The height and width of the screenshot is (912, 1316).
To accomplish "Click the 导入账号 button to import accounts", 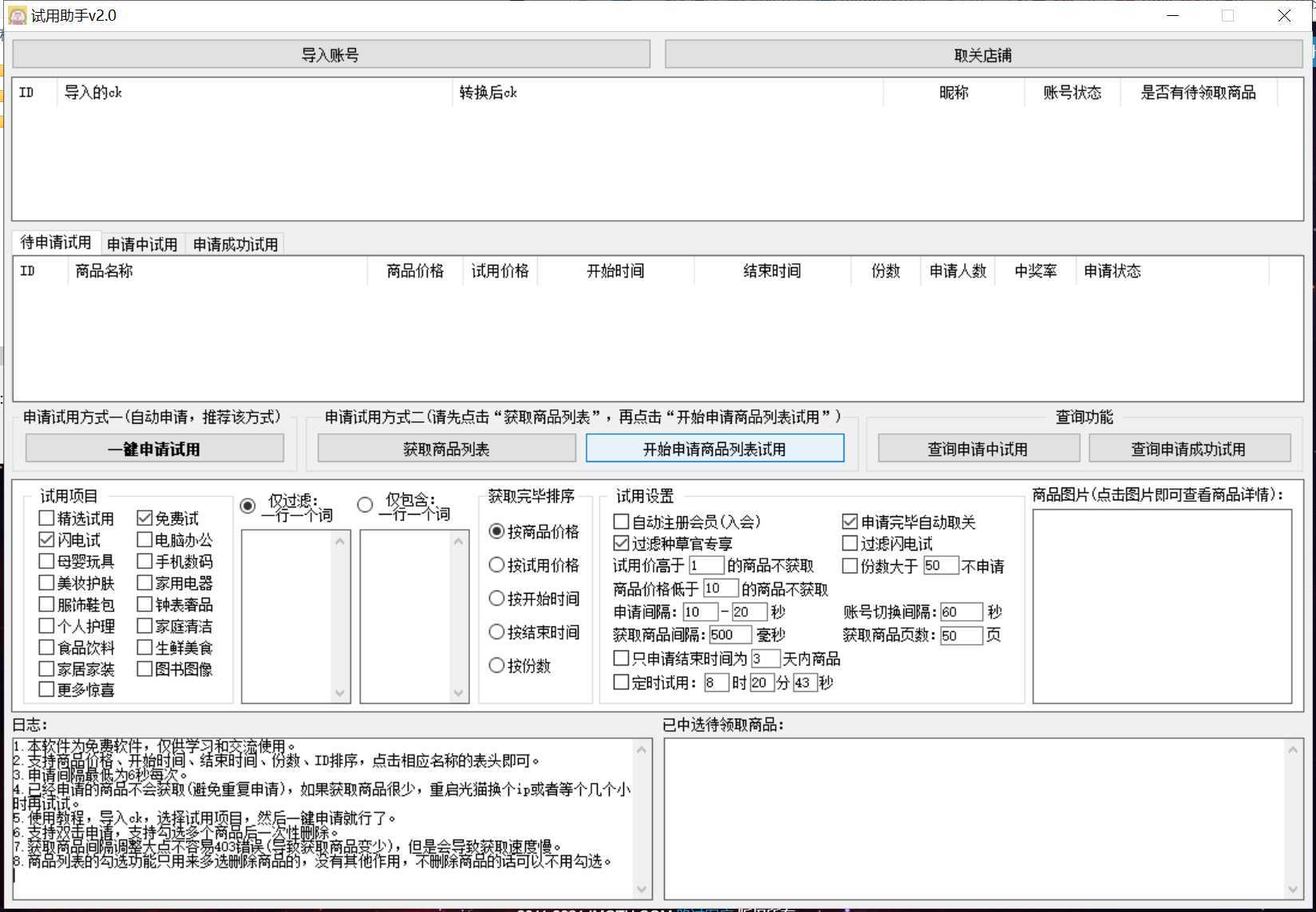I will point(332,53).
